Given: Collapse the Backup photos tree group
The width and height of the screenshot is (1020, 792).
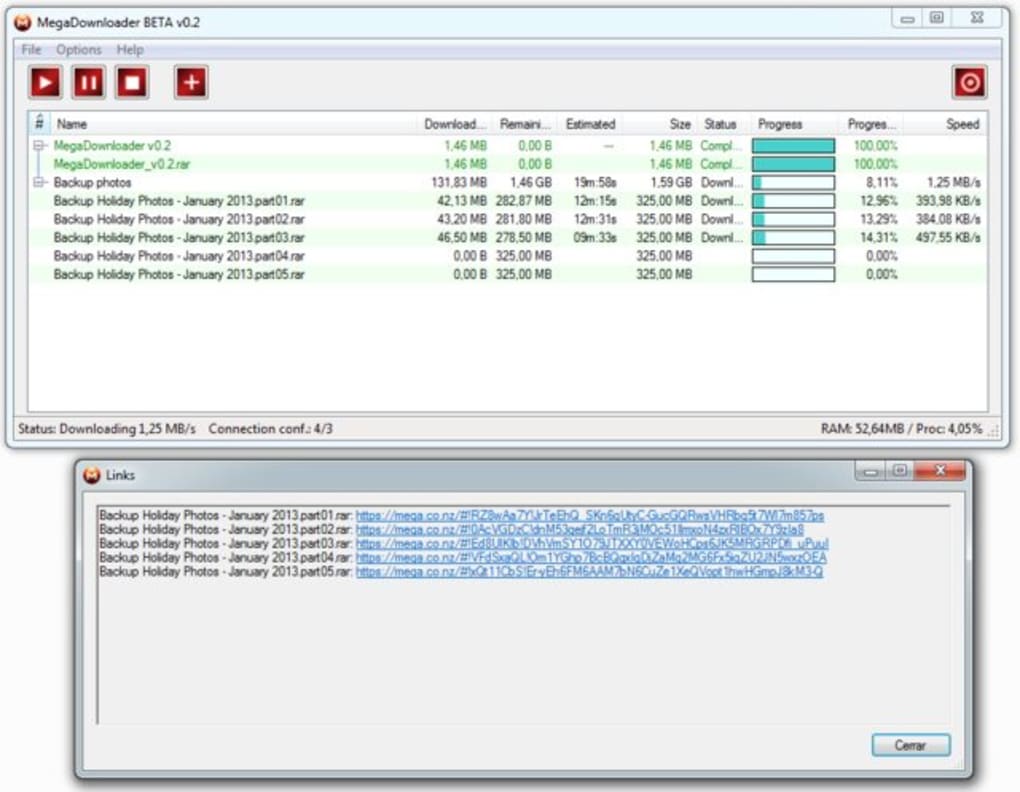Looking at the screenshot, I should coord(40,183).
